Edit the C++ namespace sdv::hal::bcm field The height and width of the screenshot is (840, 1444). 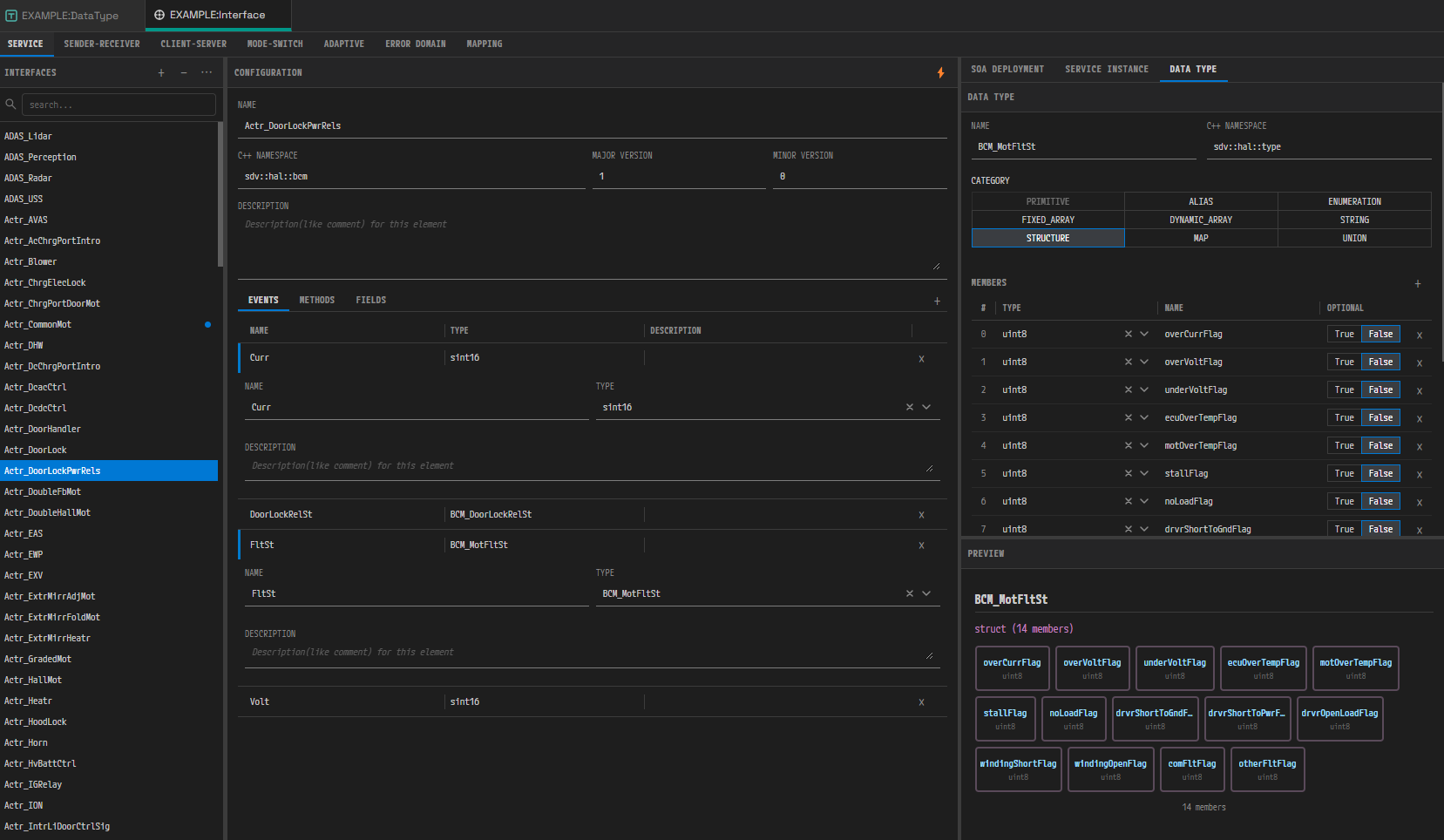point(411,176)
